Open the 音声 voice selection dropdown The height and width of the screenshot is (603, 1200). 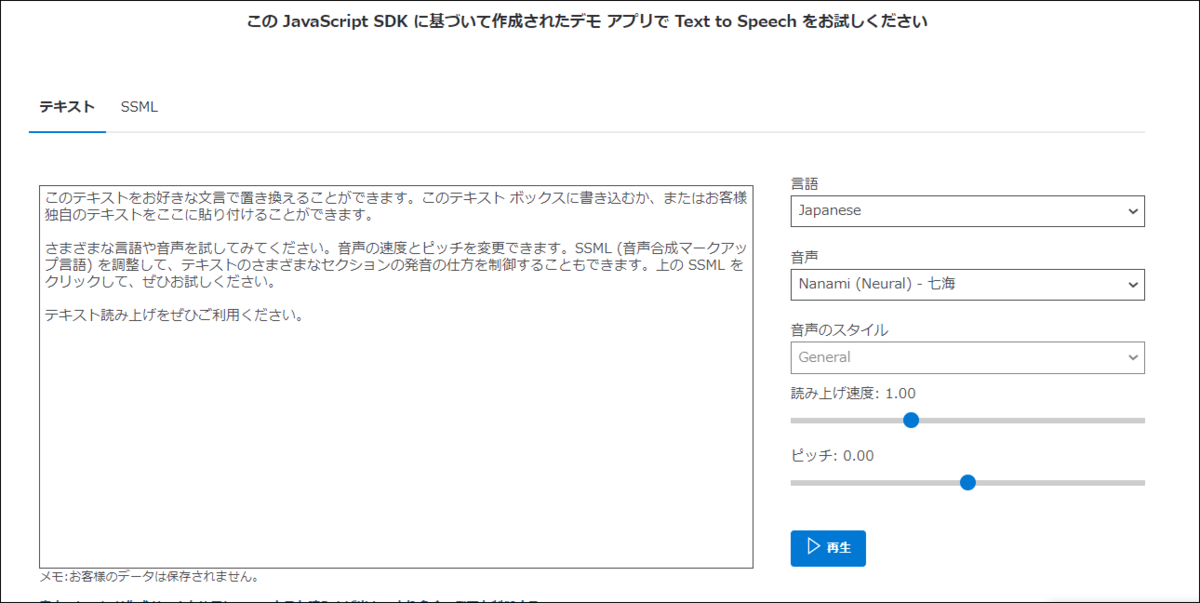point(967,284)
